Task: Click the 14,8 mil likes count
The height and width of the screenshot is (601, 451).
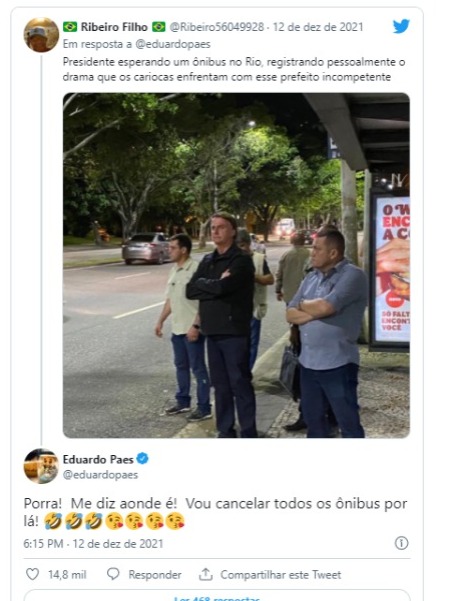Action: [x=67, y=574]
